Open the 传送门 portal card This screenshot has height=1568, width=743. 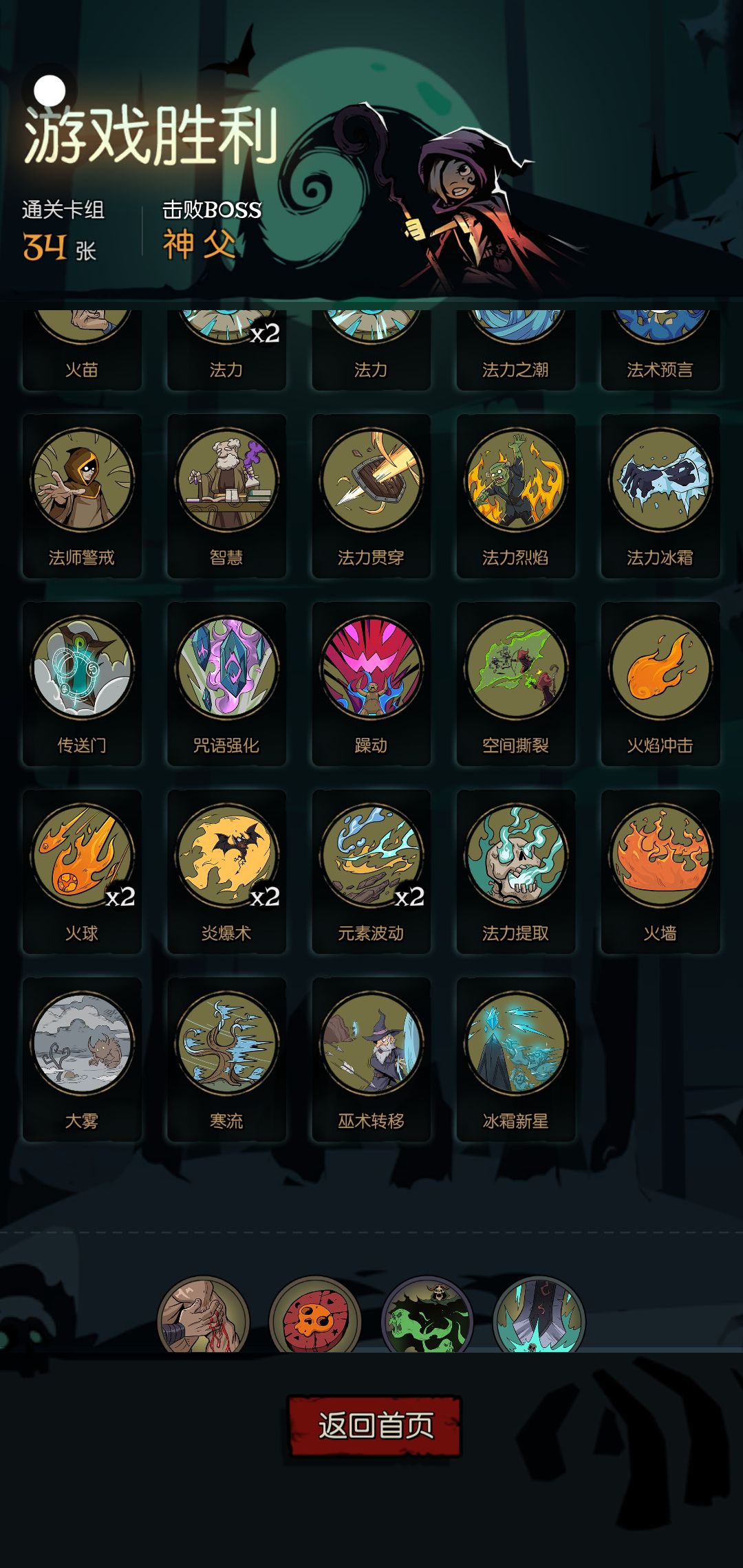82,684
